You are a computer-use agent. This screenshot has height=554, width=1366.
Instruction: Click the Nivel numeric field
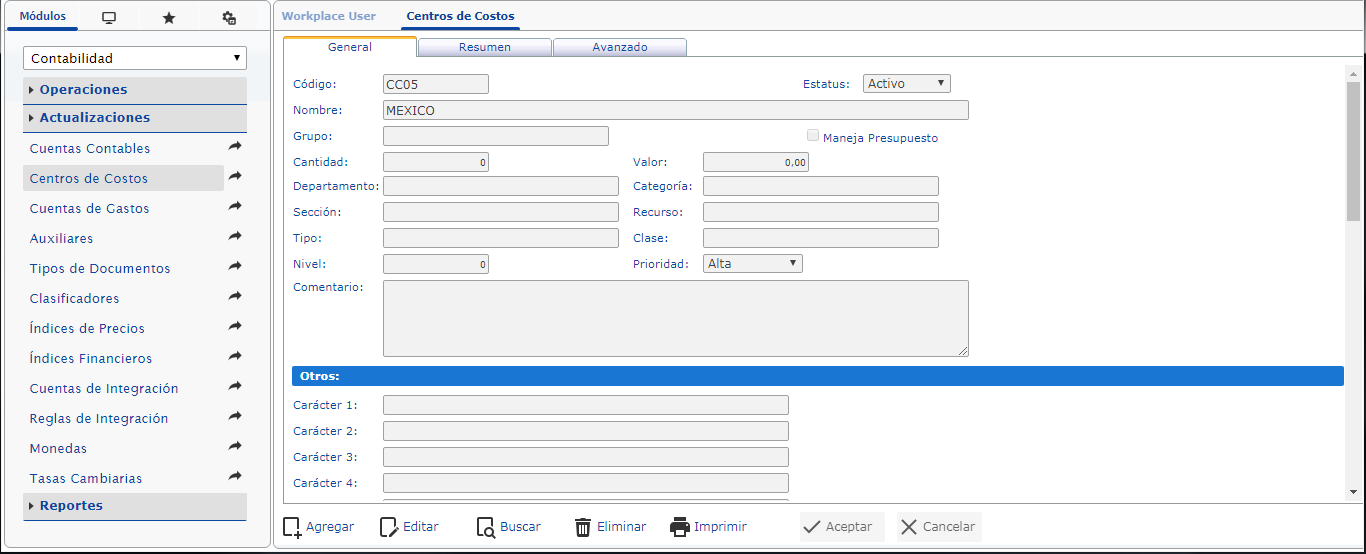436,264
